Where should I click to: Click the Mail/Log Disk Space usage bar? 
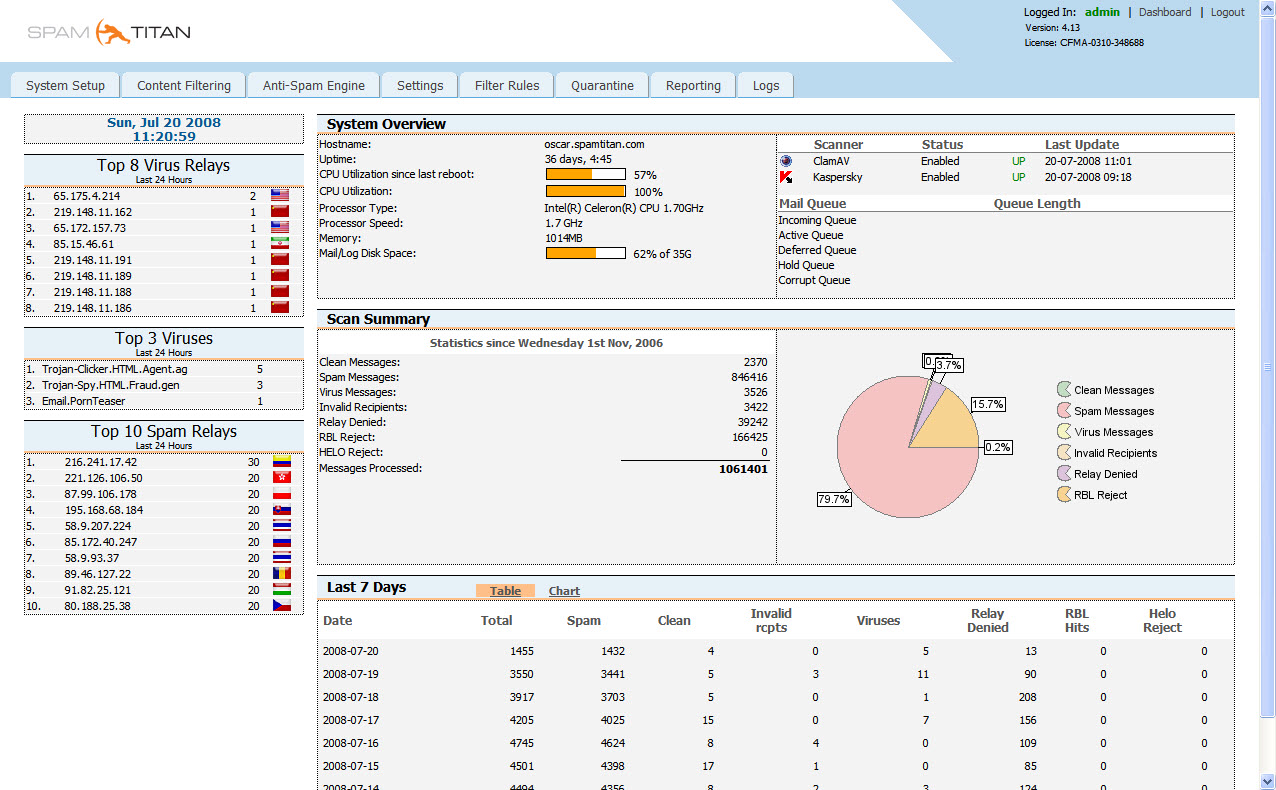click(x=585, y=254)
